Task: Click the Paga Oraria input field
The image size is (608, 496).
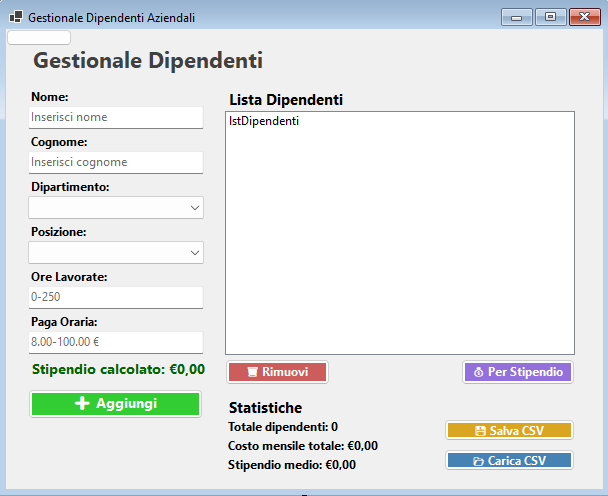Action: [116, 342]
